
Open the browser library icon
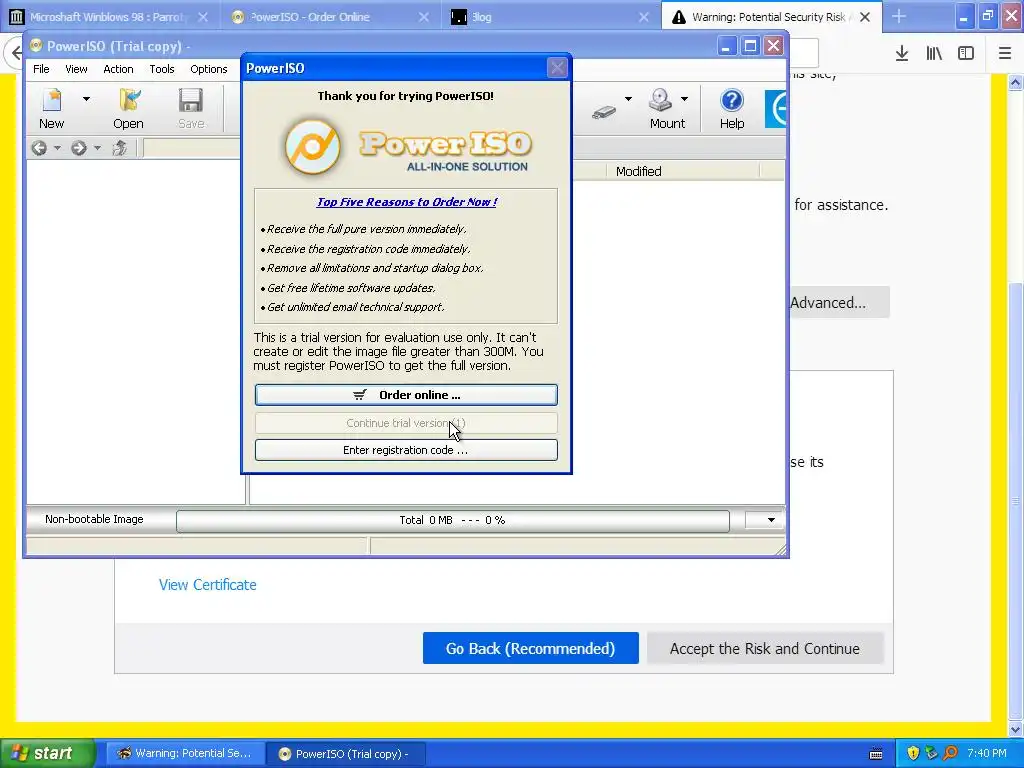click(934, 53)
